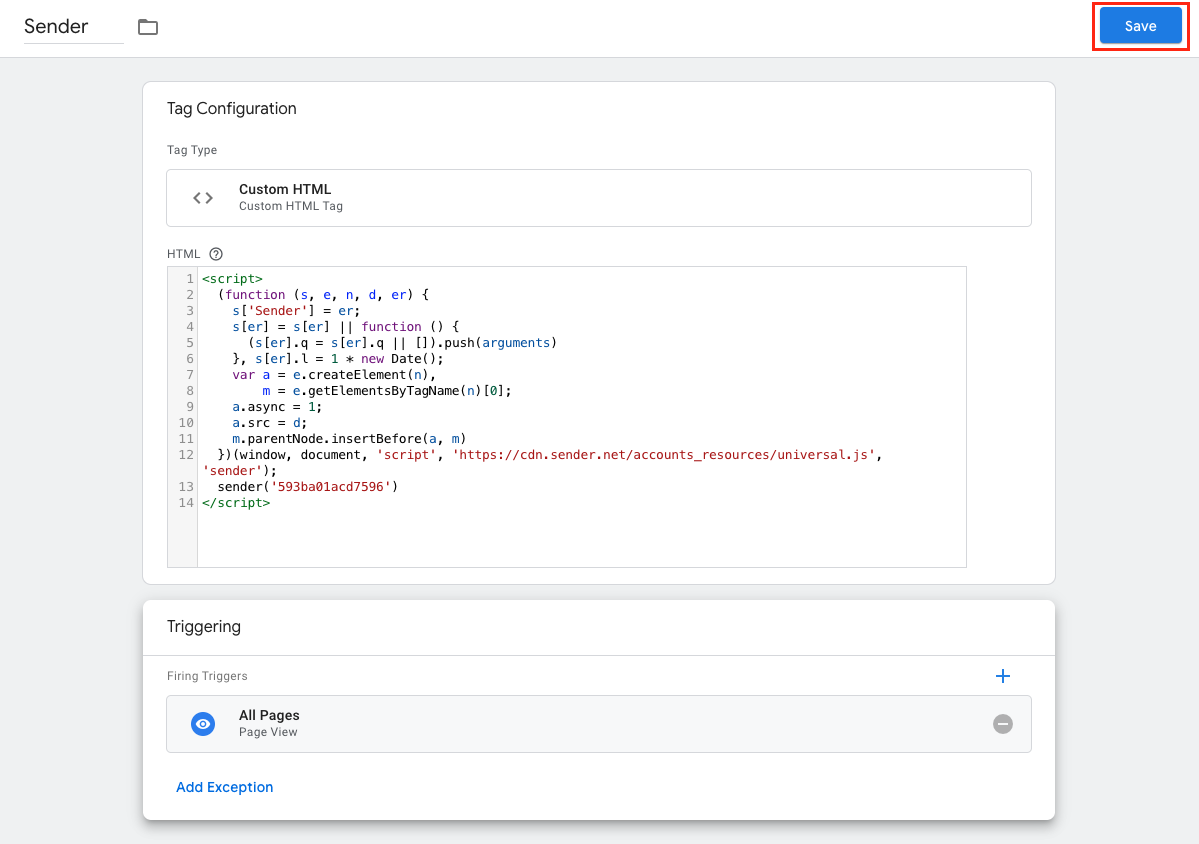The width and height of the screenshot is (1199, 844).
Task: Open the HTML help question mark icon
Action: (215, 254)
